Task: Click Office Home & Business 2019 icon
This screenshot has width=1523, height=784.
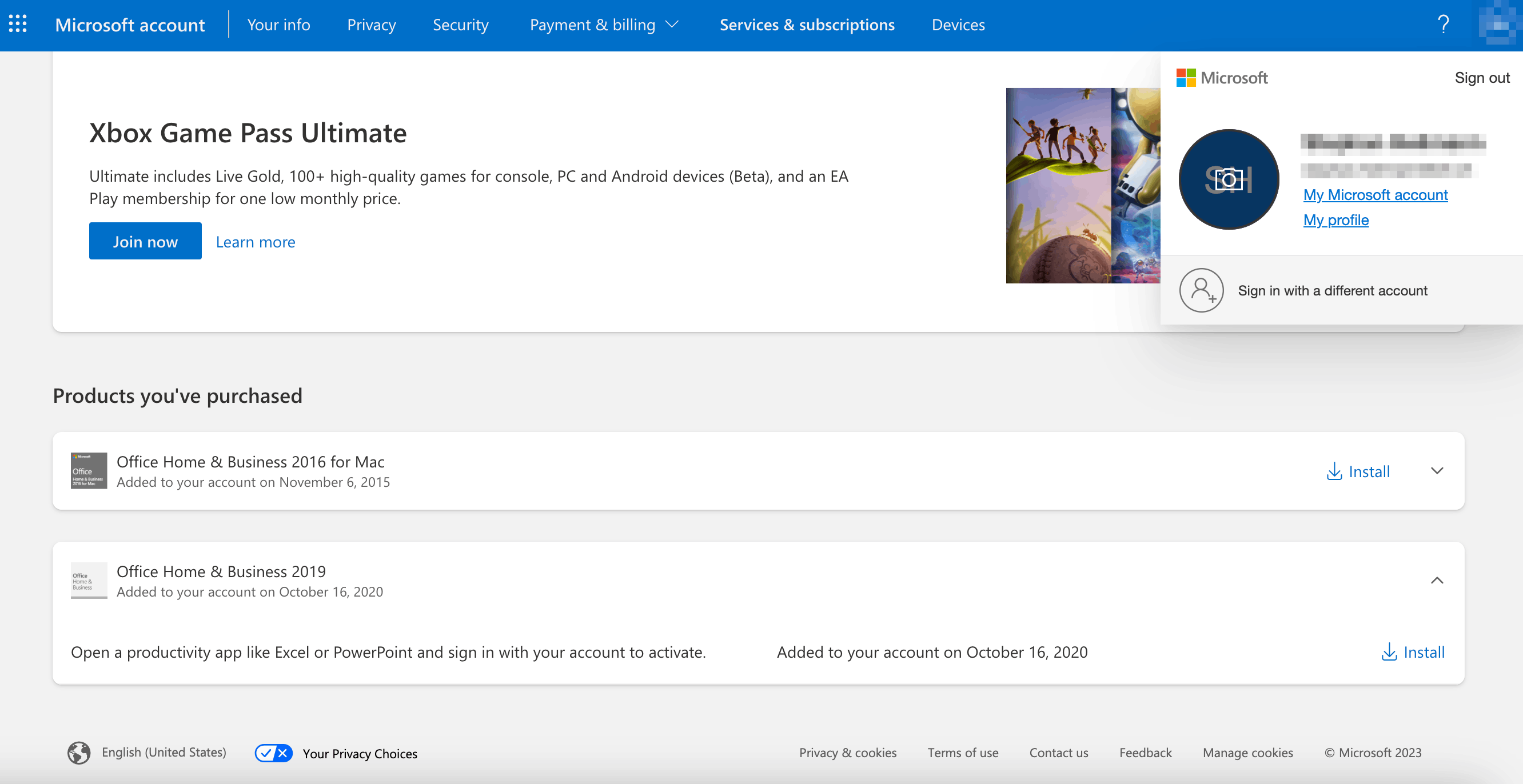Action: (x=89, y=581)
